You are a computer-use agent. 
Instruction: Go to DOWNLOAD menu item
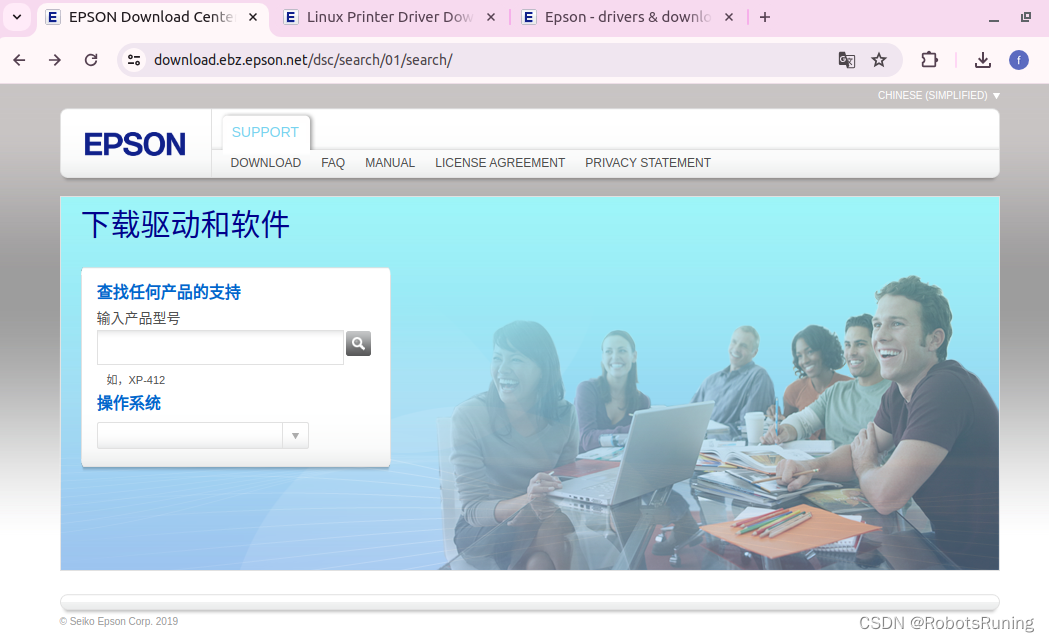(266, 163)
